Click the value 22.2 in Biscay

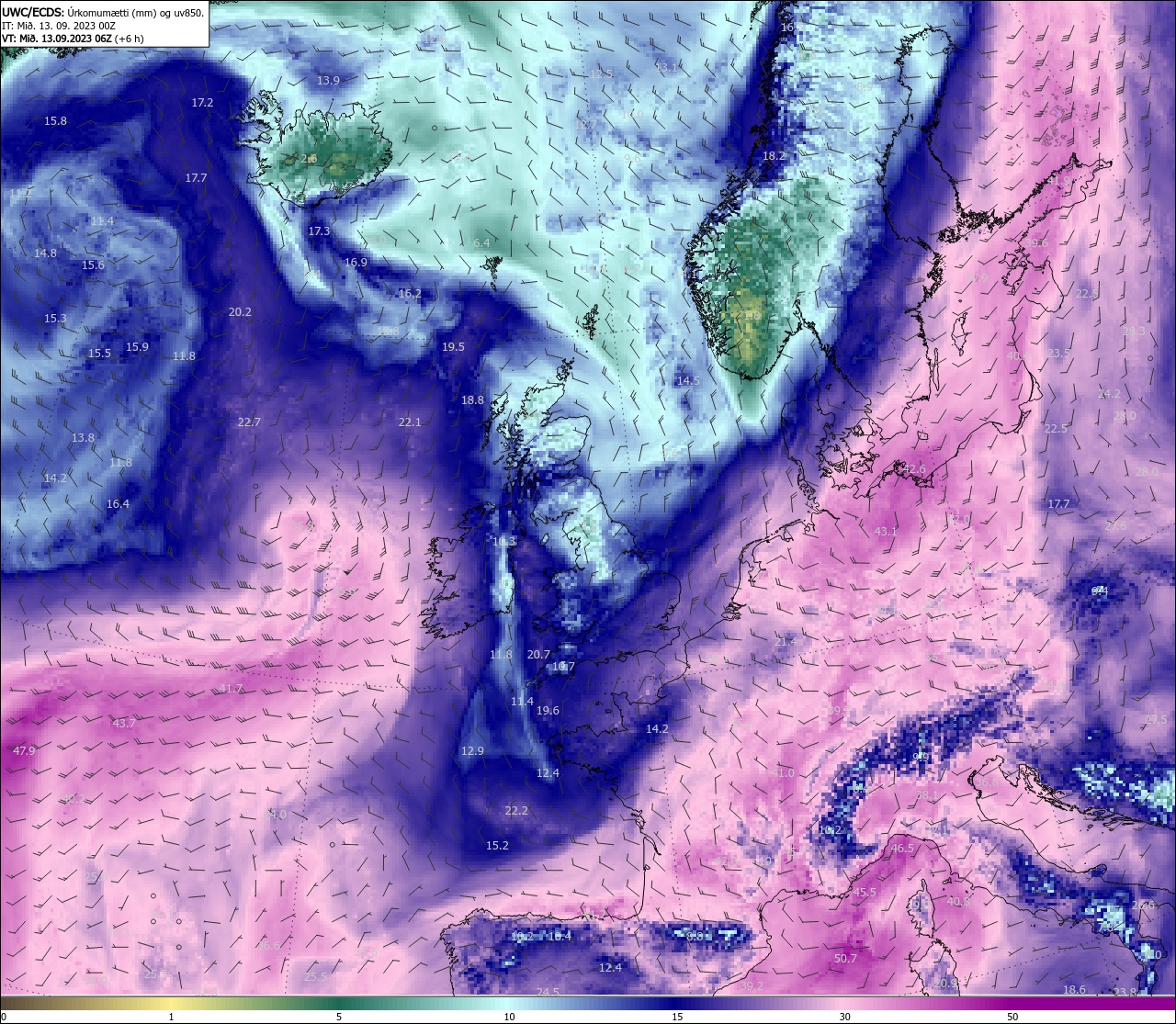point(516,811)
